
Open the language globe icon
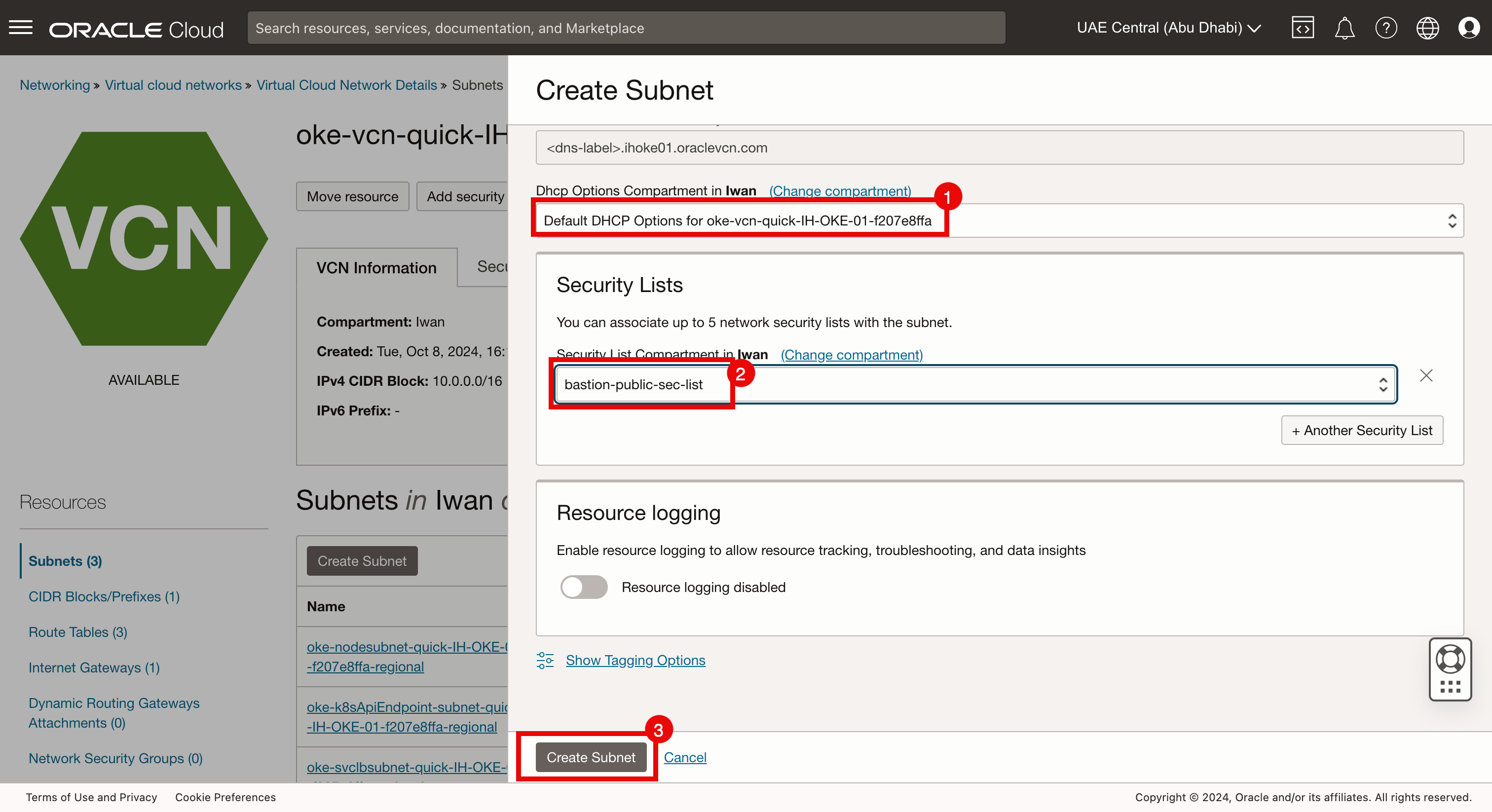click(1427, 27)
